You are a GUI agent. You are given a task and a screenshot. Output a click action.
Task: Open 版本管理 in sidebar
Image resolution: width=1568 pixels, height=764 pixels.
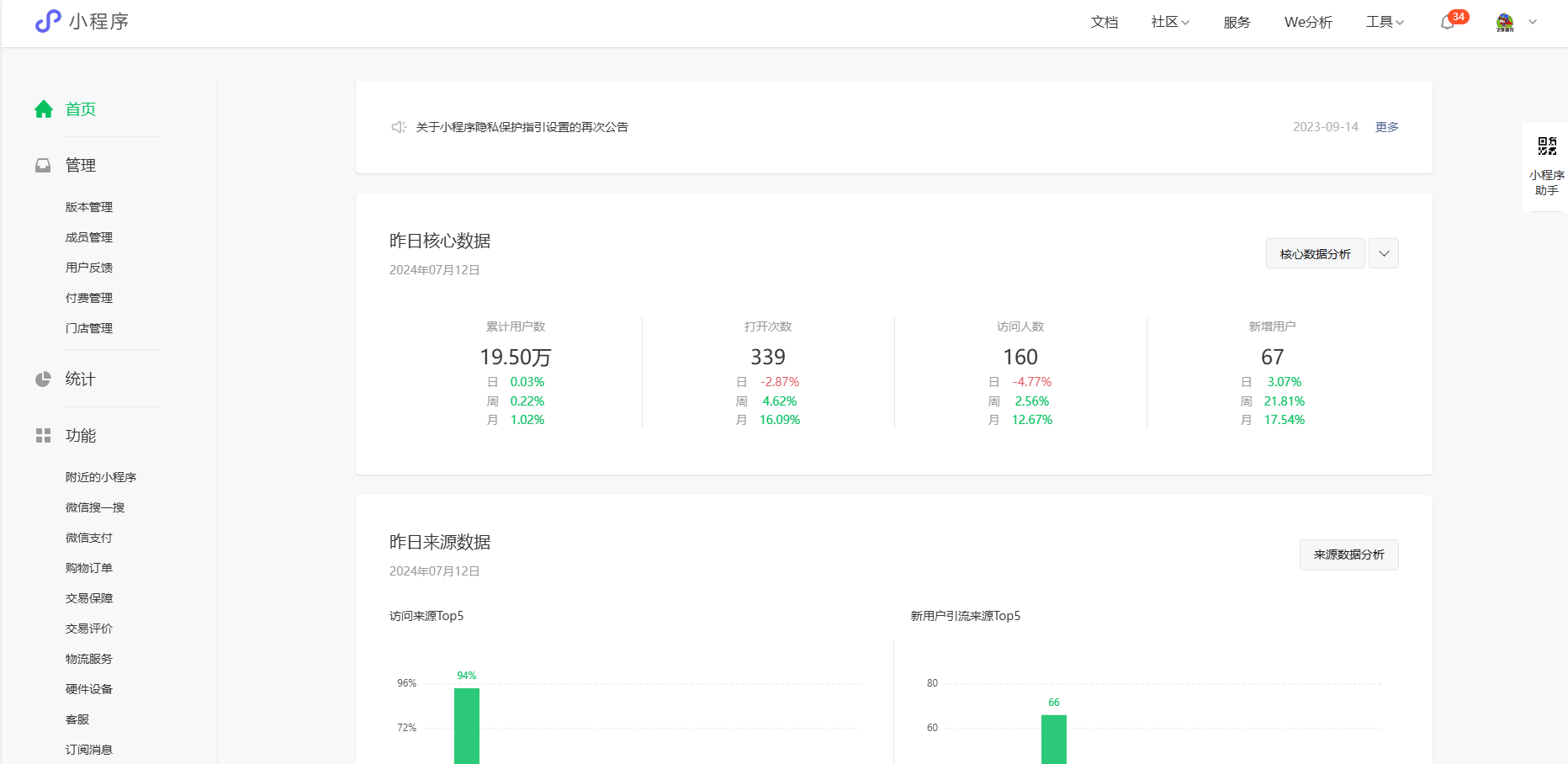(x=89, y=207)
